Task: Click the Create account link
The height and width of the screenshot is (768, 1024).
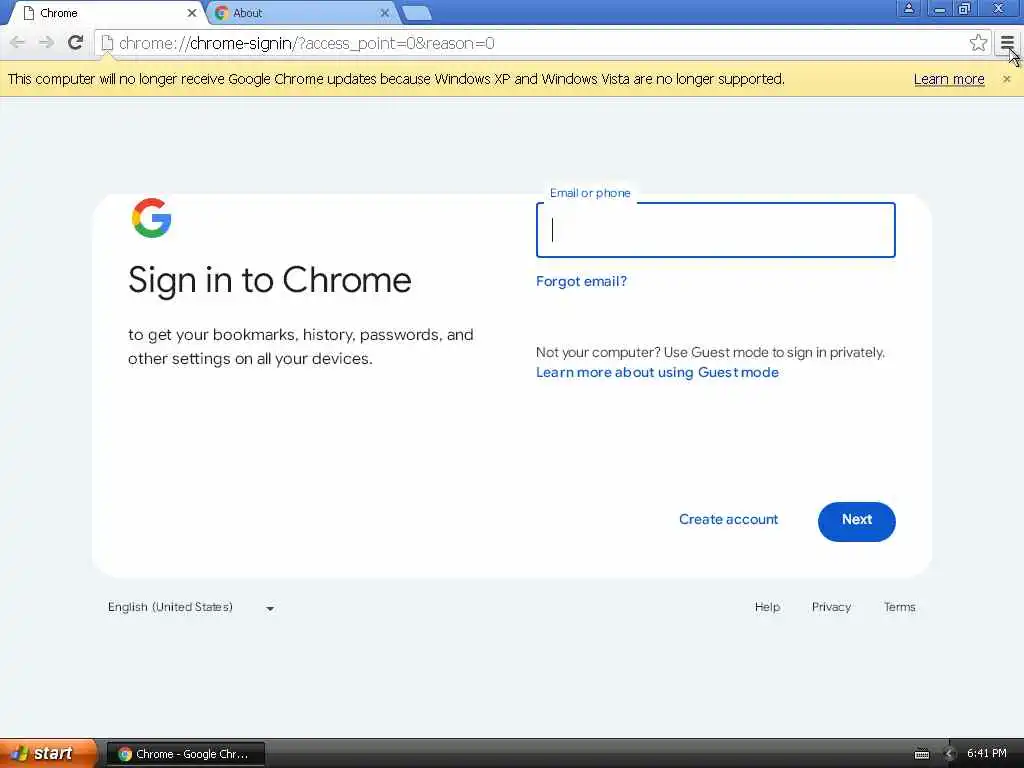Action: 728,520
